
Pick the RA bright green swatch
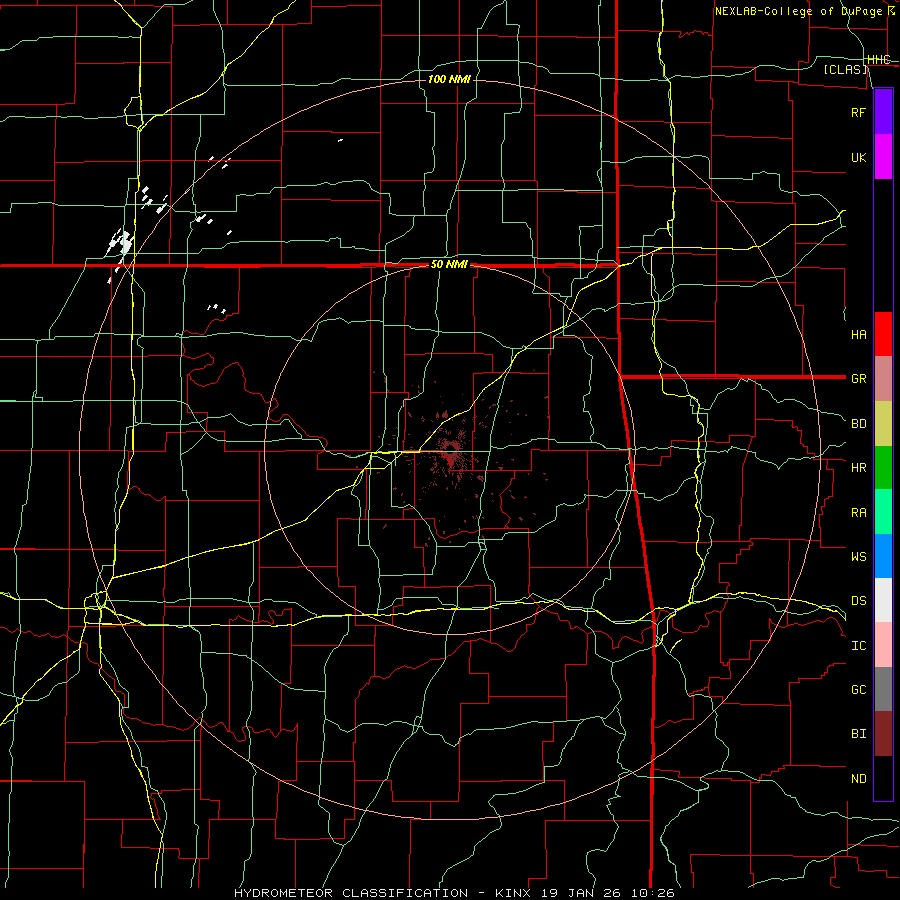tap(883, 512)
